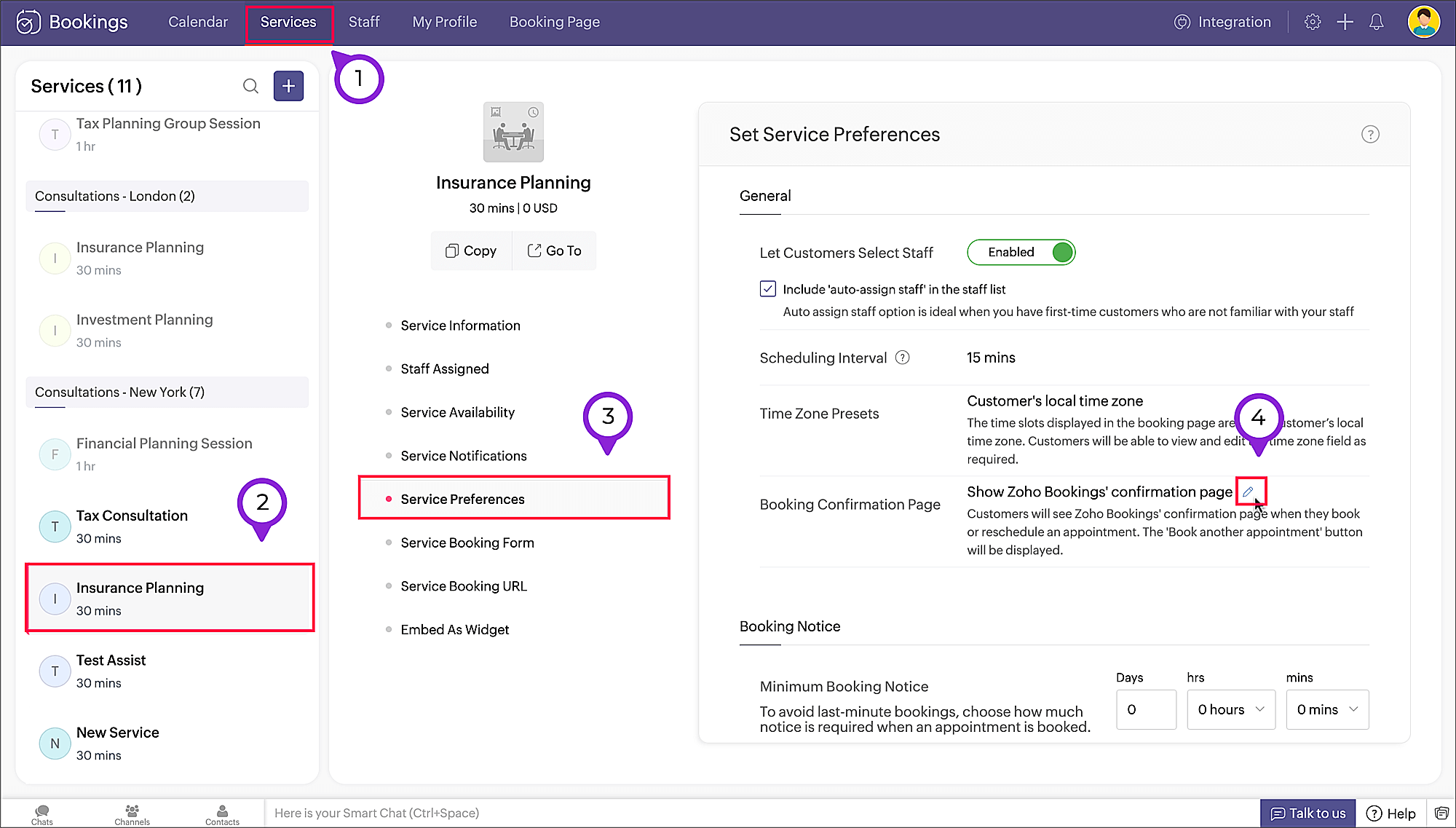Open Contacts in bottom bar
This screenshot has height=828, width=1456.
pyautogui.click(x=222, y=814)
